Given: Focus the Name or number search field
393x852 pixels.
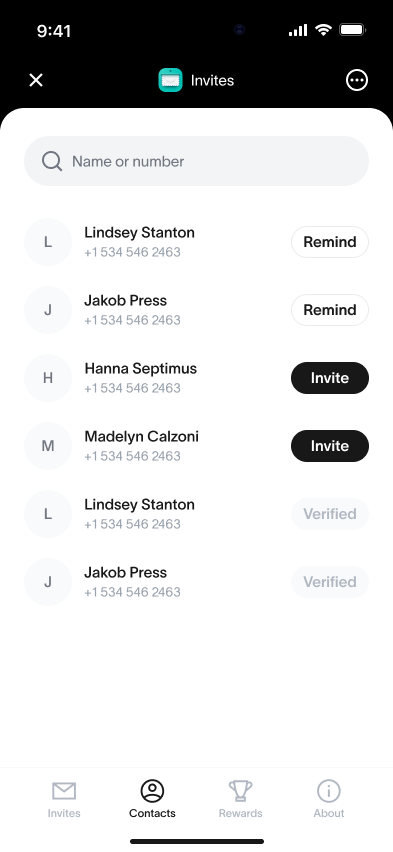Looking at the screenshot, I should 196,161.
